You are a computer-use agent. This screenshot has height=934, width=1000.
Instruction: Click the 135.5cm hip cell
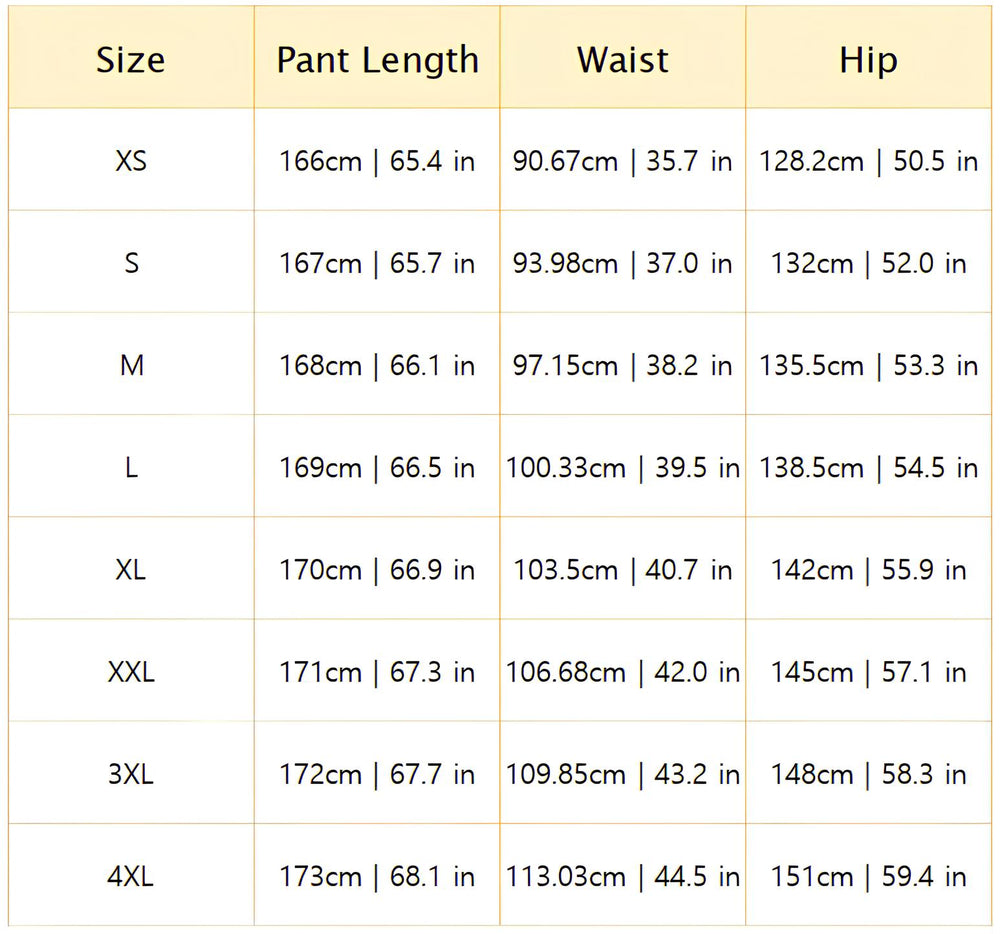(x=868, y=366)
